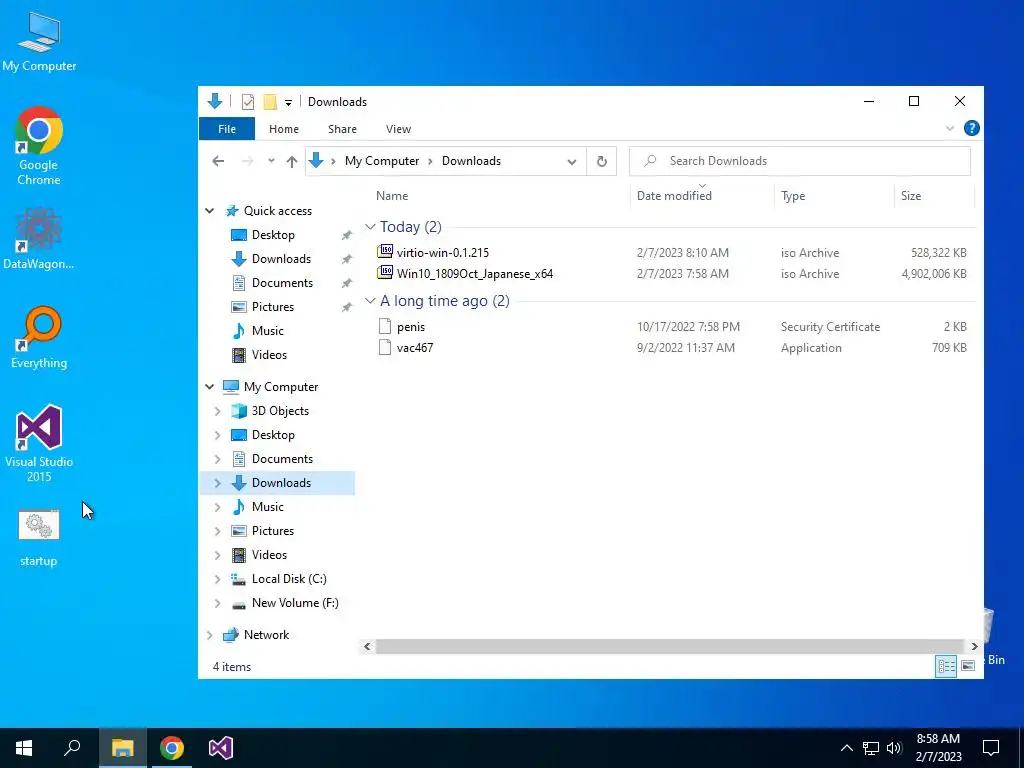Select the startup file on desktop
The height and width of the screenshot is (768, 1024).
pos(39,537)
